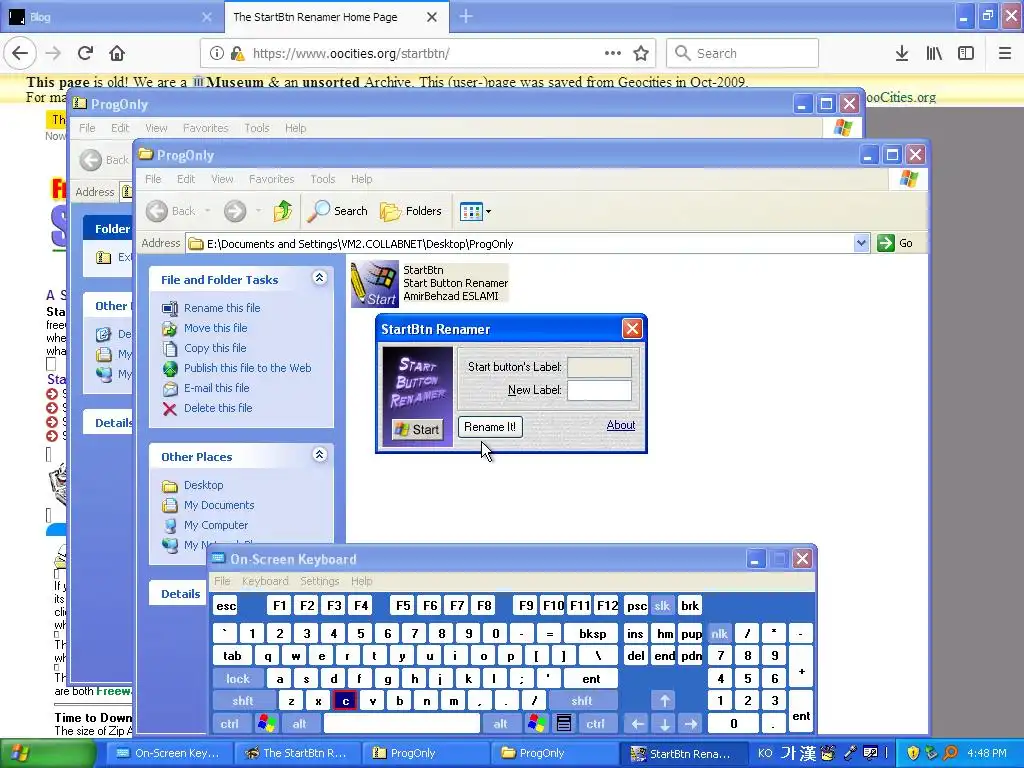This screenshot has height=768, width=1024.
Task: Open Desktop in Other Places
Action: coord(203,485)
